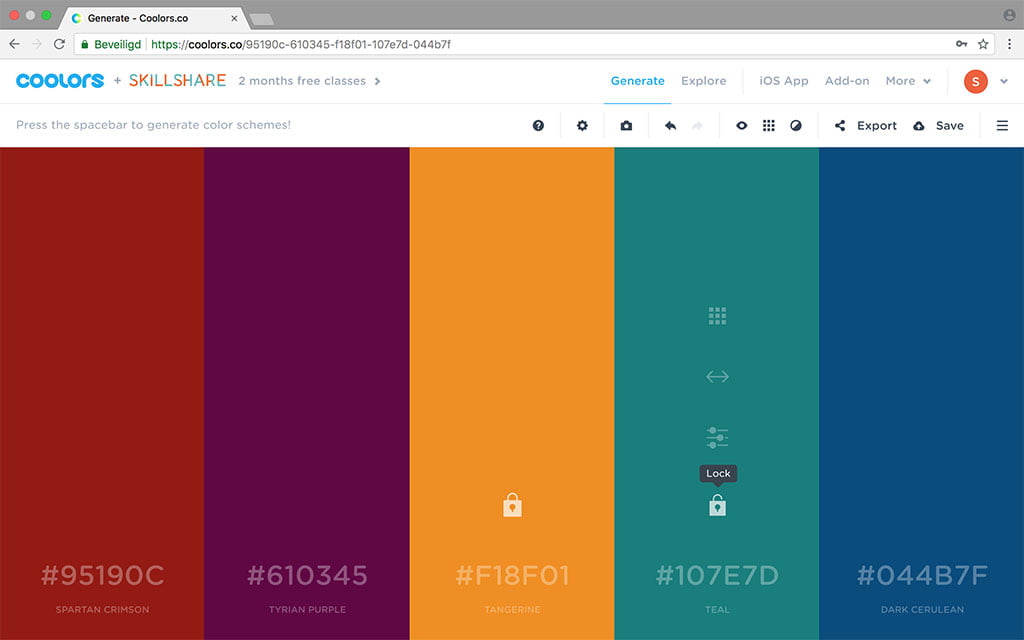
Task: Toggle the half-circle contrast icon in toolbar
Action: click(796, 126)
